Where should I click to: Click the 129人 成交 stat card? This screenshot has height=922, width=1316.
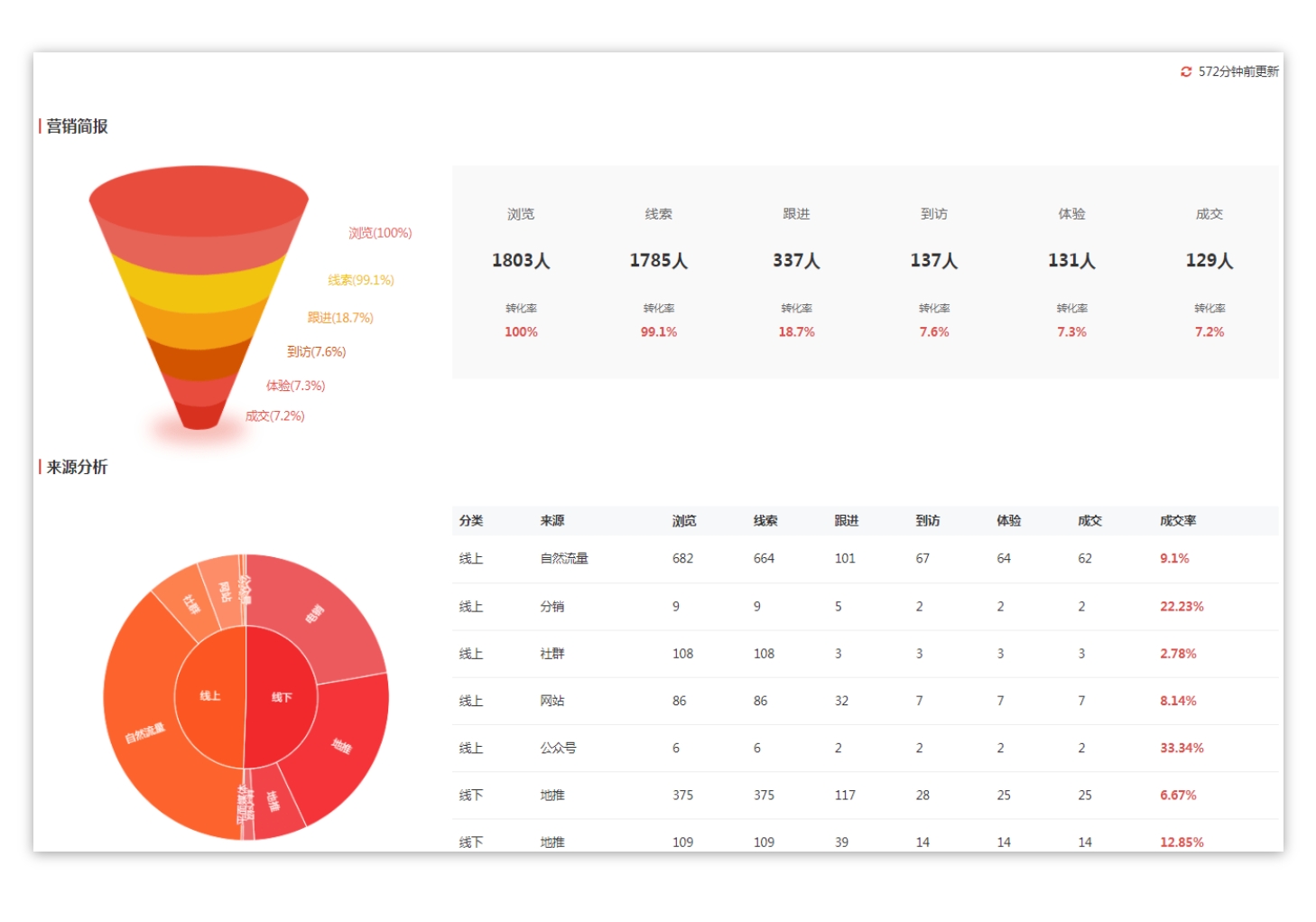(x=1209, y=261)
